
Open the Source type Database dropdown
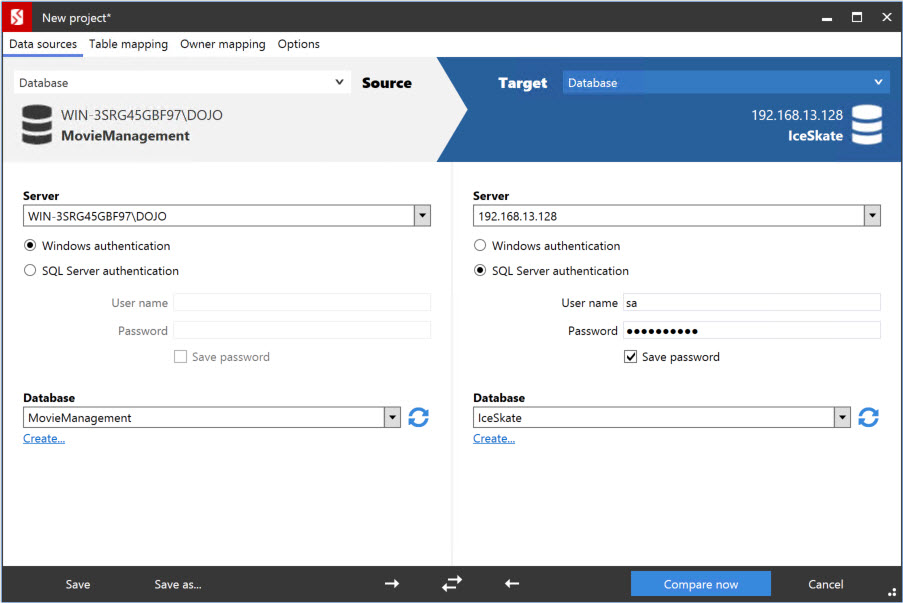click(182, 82)
